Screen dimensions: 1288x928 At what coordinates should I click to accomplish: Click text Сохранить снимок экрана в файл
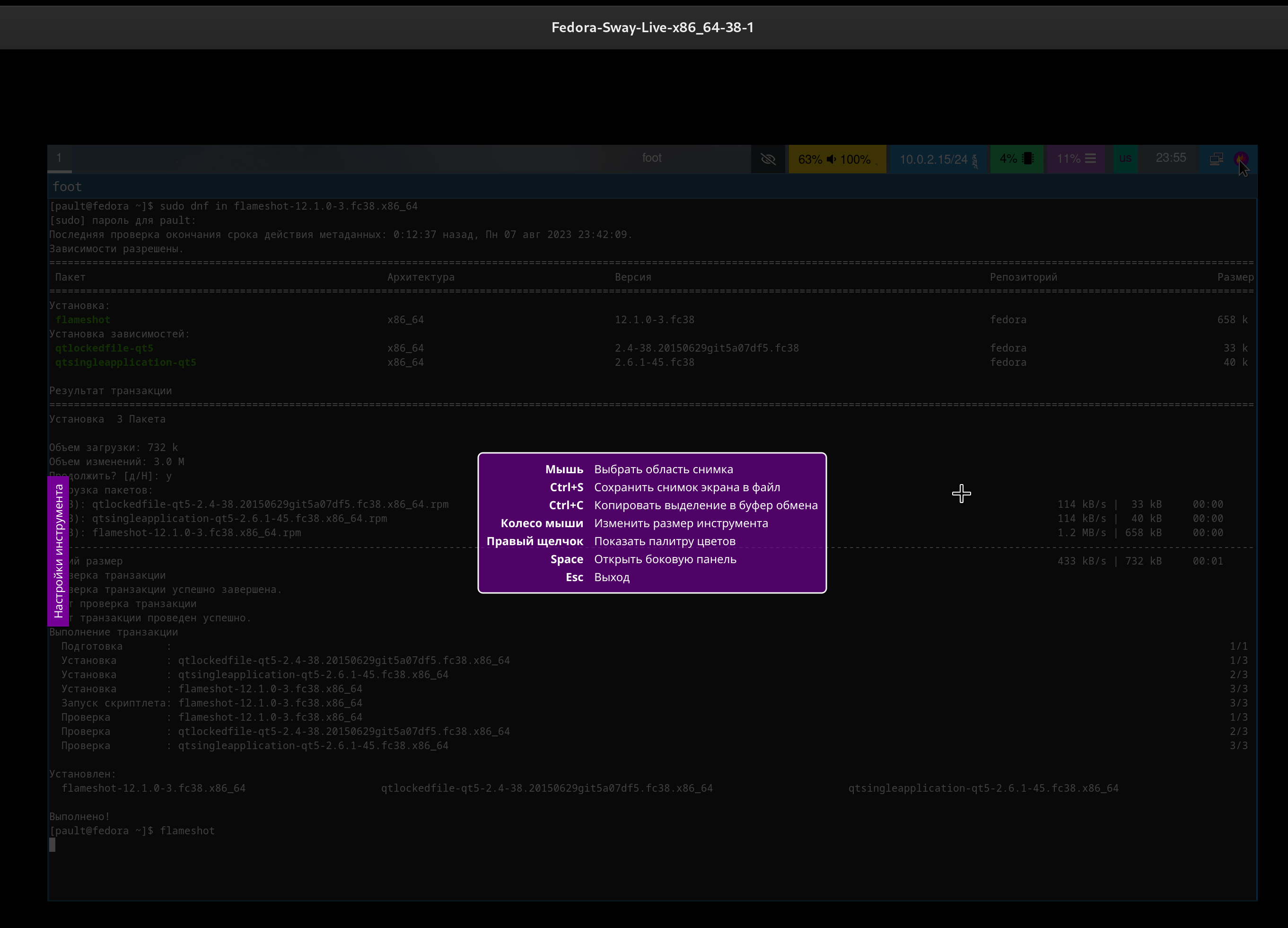[687, 487]
